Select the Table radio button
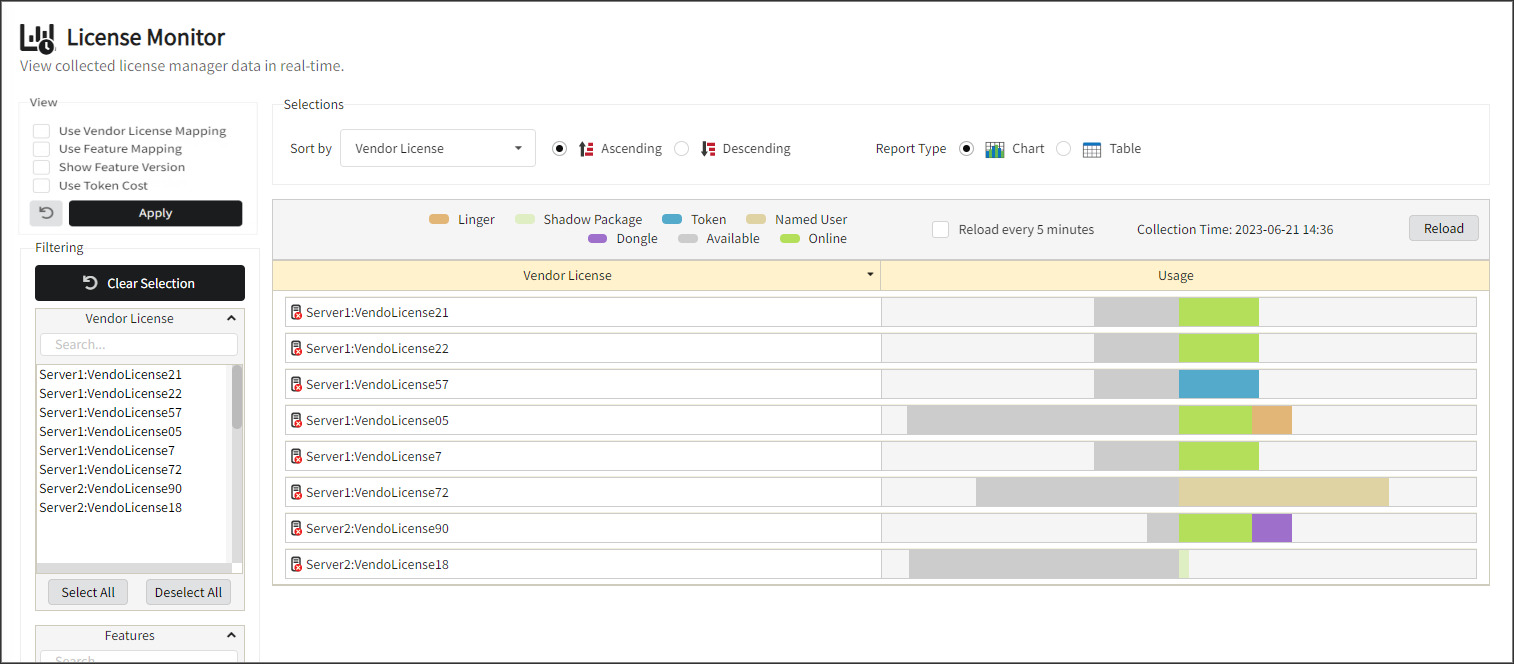Viewport: 1514px width, 664px height. click(x=1064, y=148)
